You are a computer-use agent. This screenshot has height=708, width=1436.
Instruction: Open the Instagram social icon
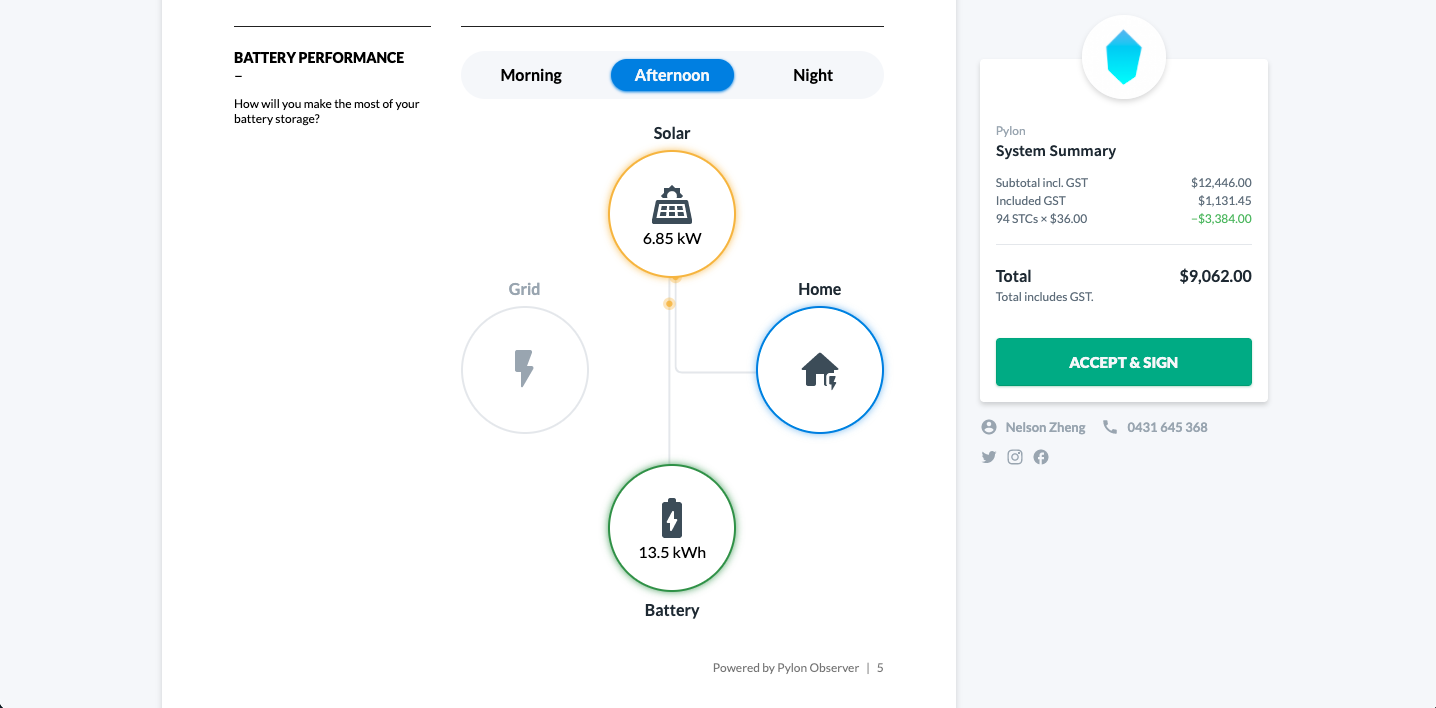pos(1014,457)
